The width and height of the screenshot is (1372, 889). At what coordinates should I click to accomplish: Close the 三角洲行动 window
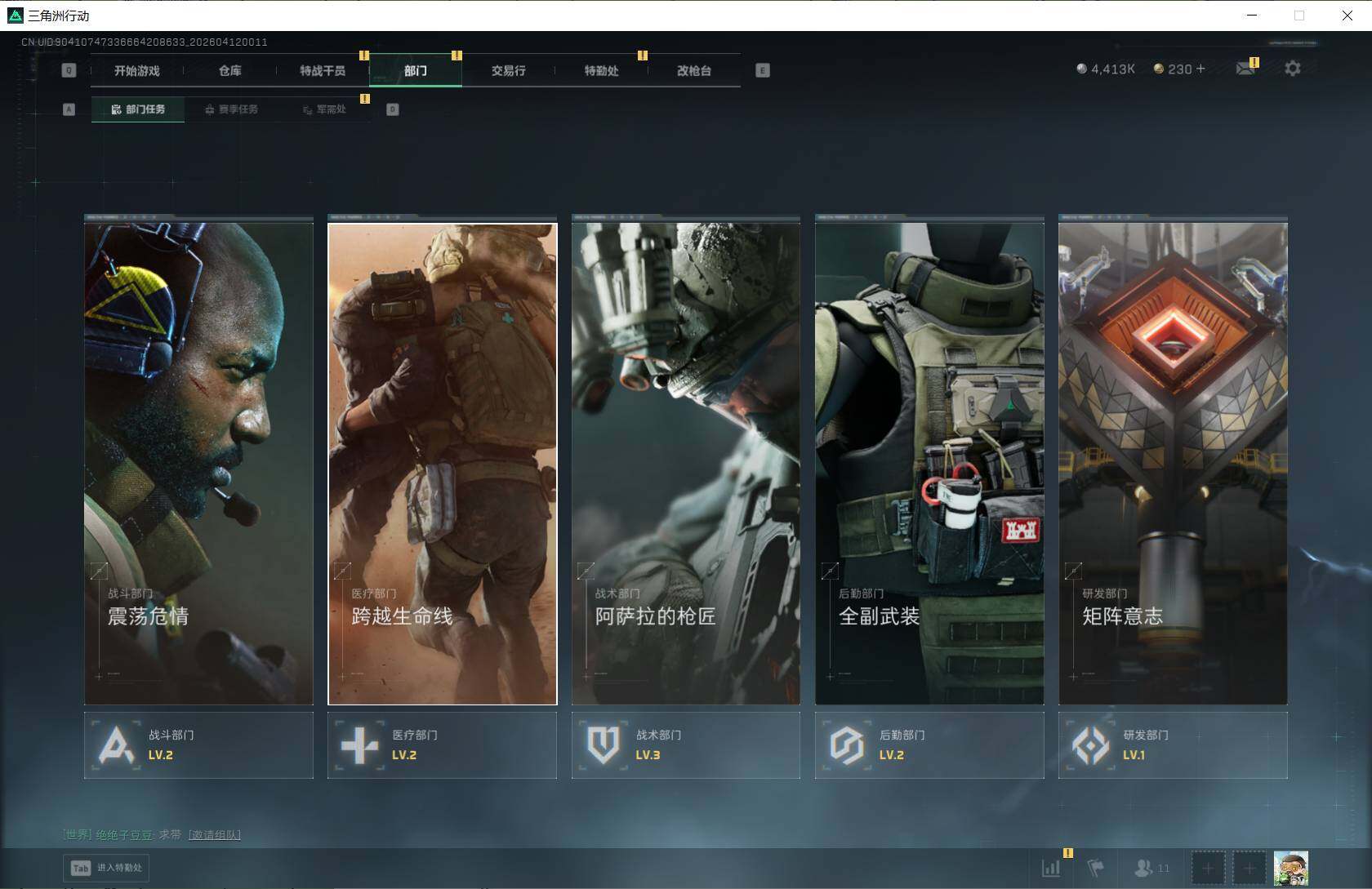click(1347, 16)
